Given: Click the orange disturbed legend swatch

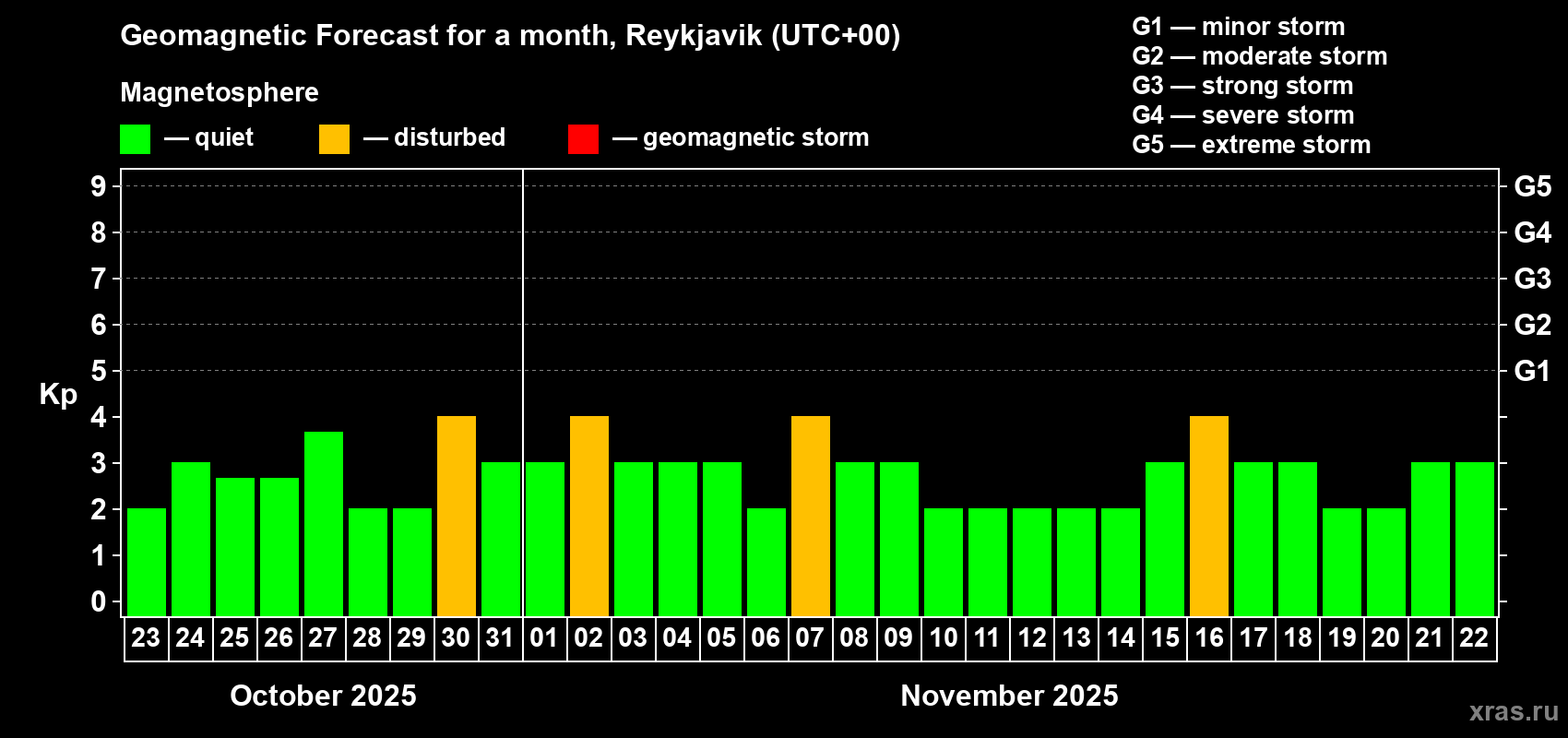Looking at the screenshot, I should click(x=334, y=139).
